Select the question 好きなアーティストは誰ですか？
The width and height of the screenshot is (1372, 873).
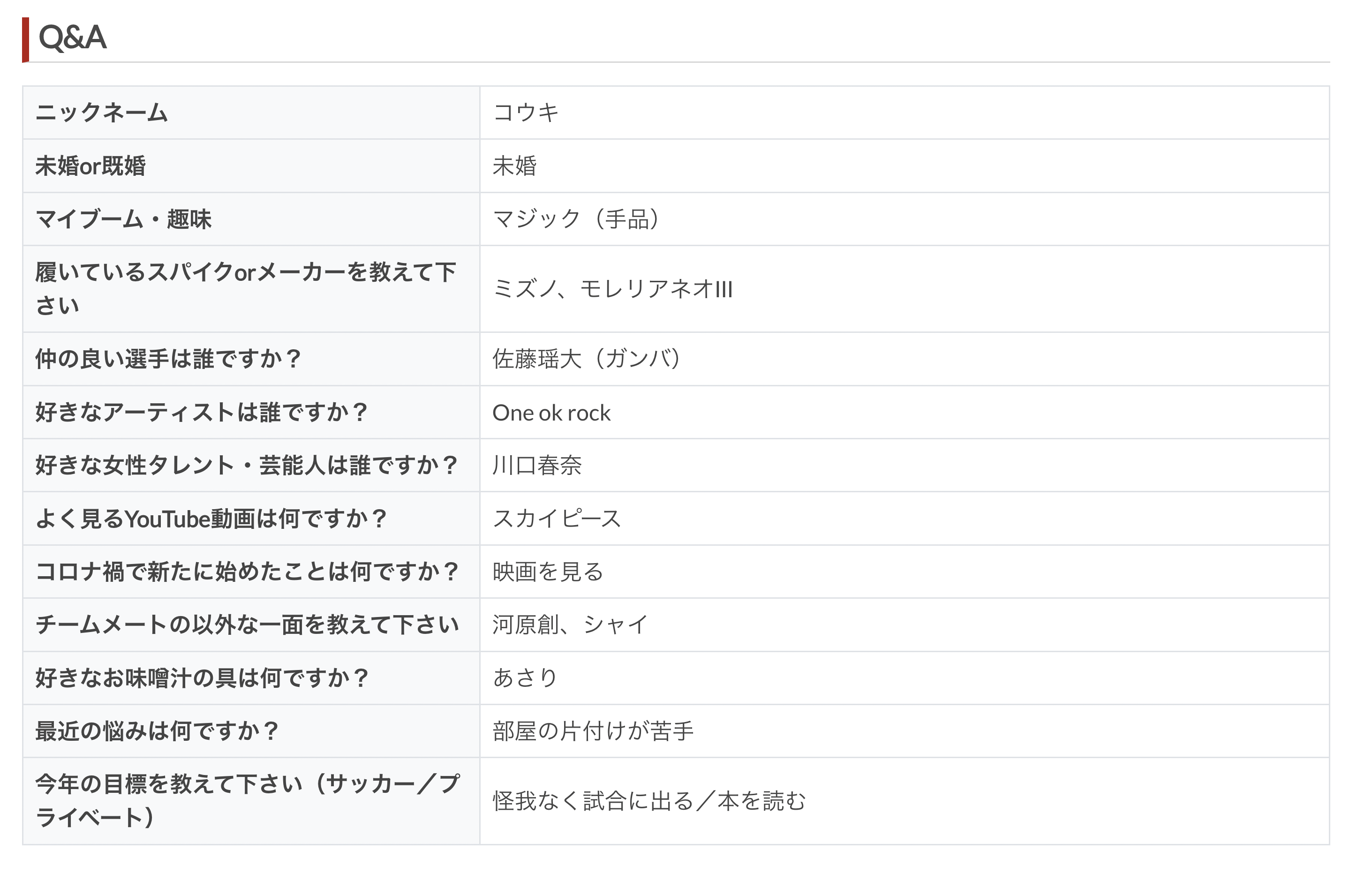pyautogui.click(x=251, y=413)
